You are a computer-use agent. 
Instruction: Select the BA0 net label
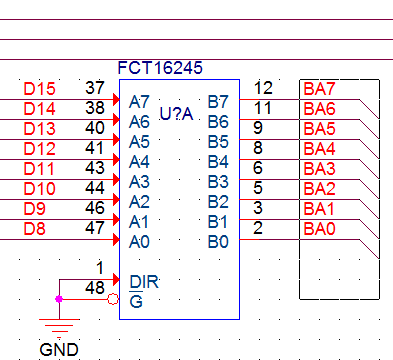coord(319,229)
